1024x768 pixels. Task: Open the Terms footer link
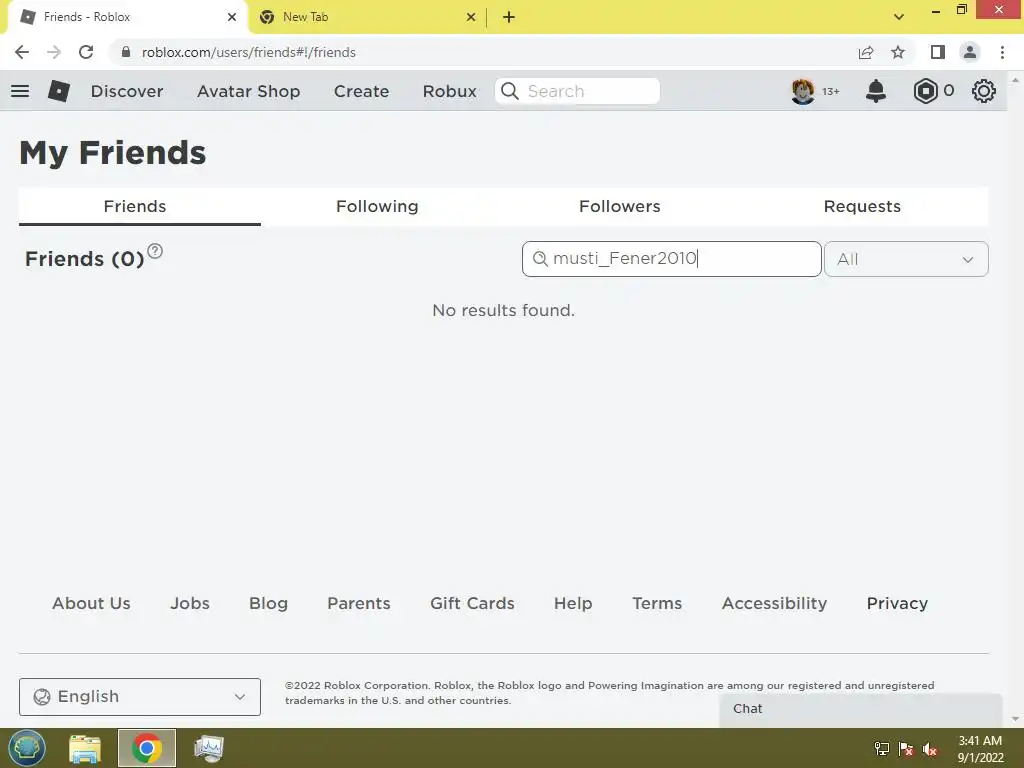657,603
